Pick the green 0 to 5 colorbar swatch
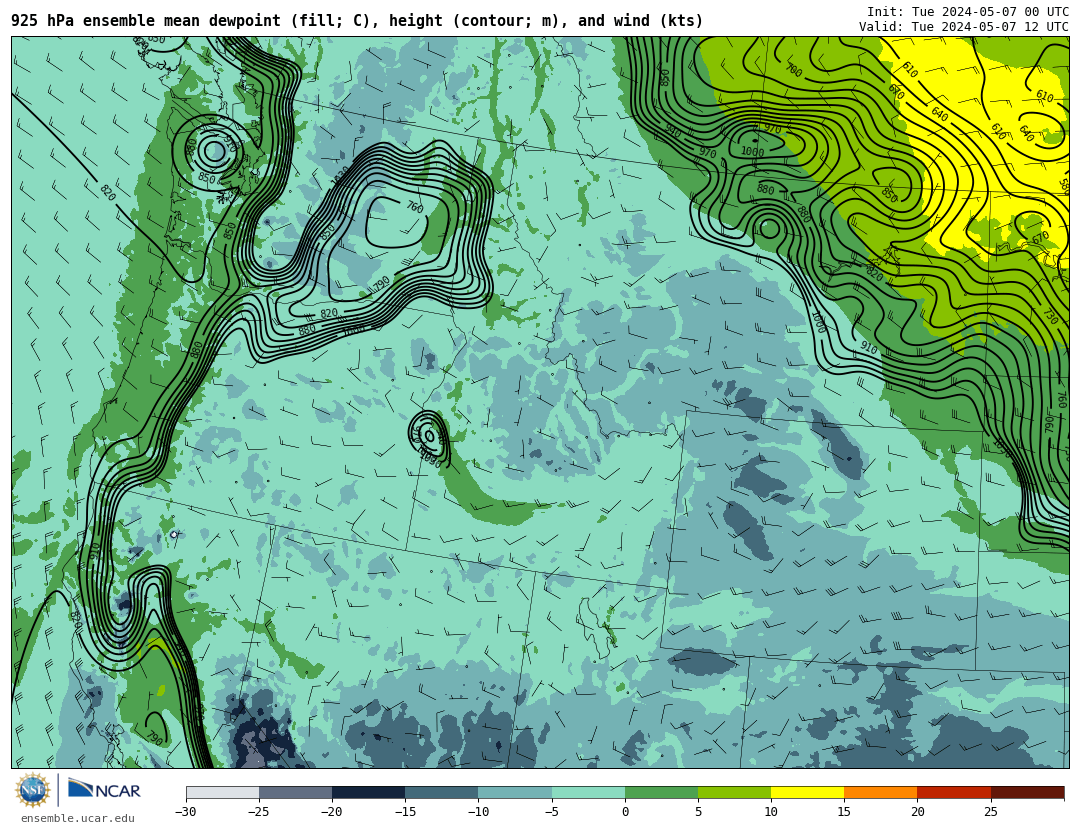1080x831 pixels. pos(661,792)
